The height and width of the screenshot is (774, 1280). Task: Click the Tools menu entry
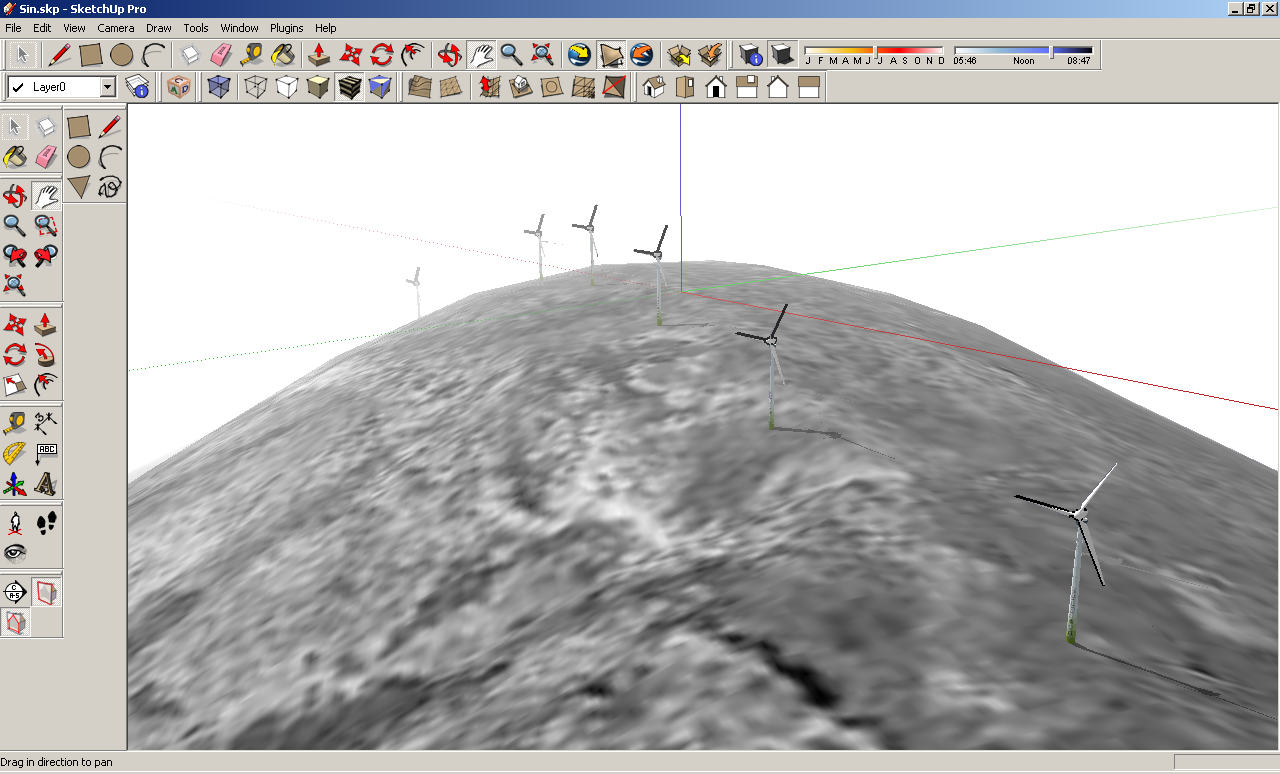[195, 28]
